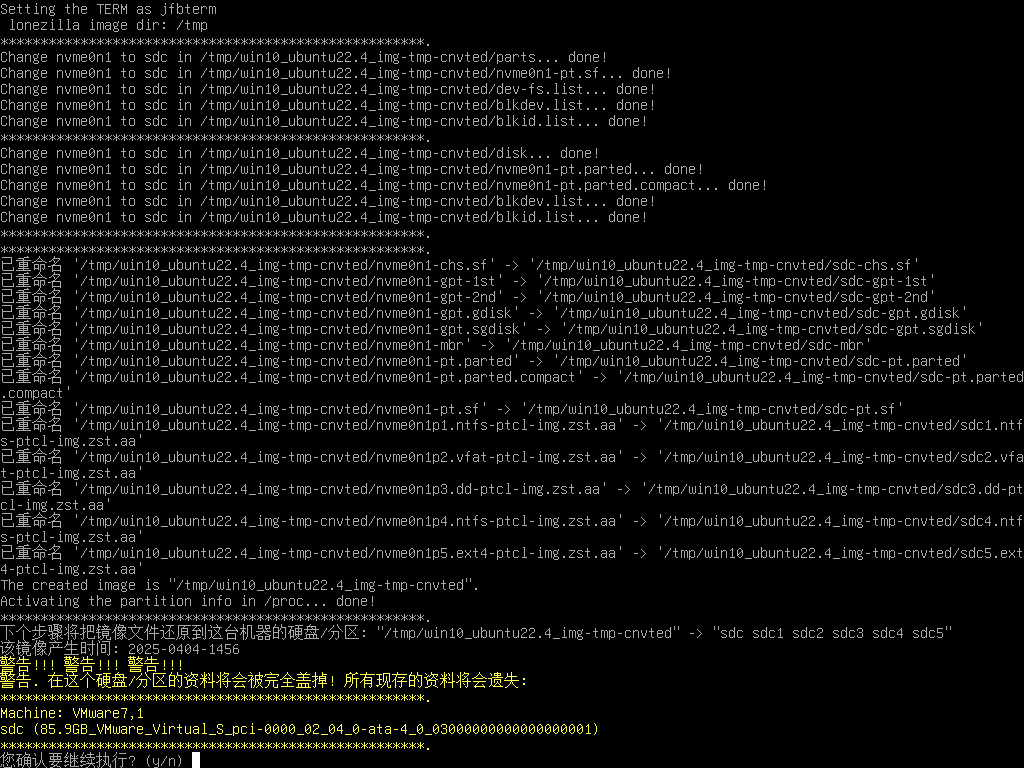Select the image time "2025-0404-1456"
This screenshot has height=768, width=1024.
click(x=184, y=649)
